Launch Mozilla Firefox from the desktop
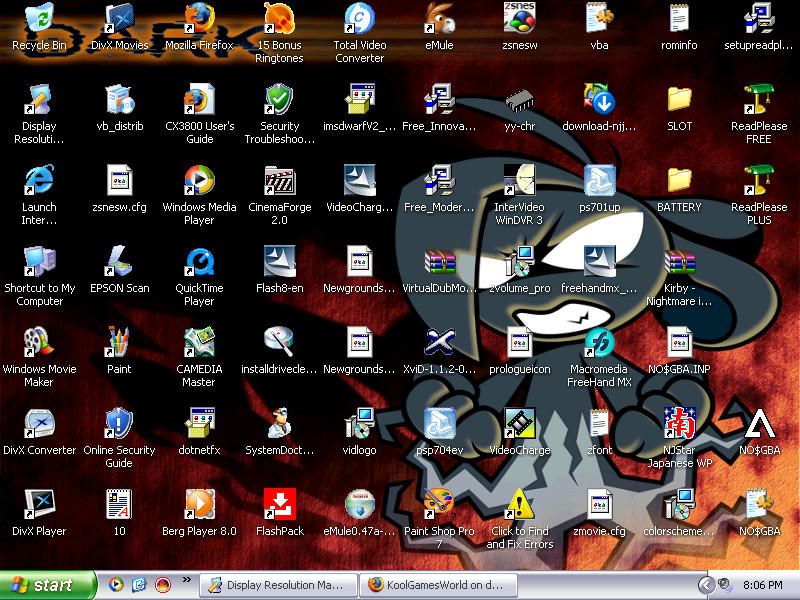 tap(199, 18)
